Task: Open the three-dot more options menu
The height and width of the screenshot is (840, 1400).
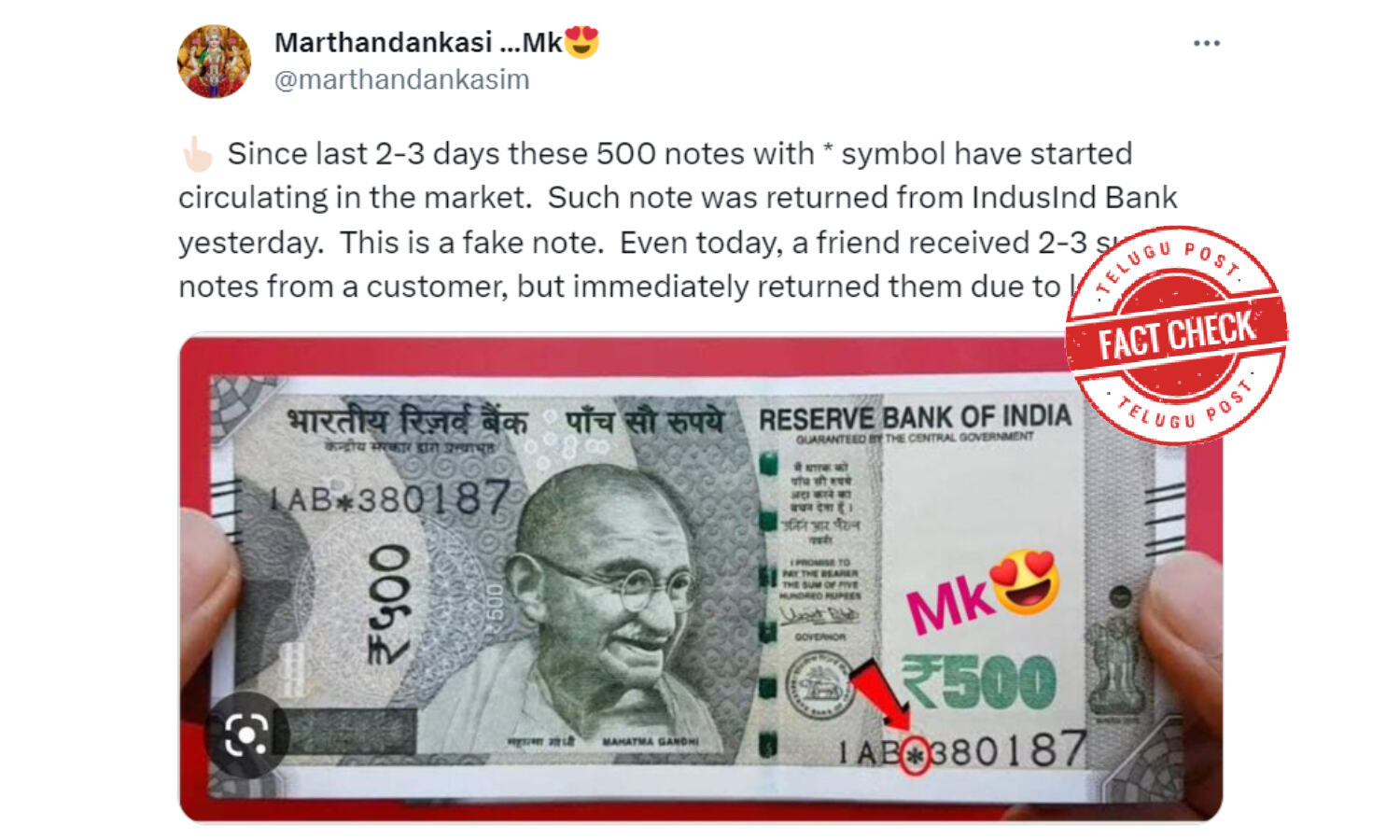Action: 1206,44
